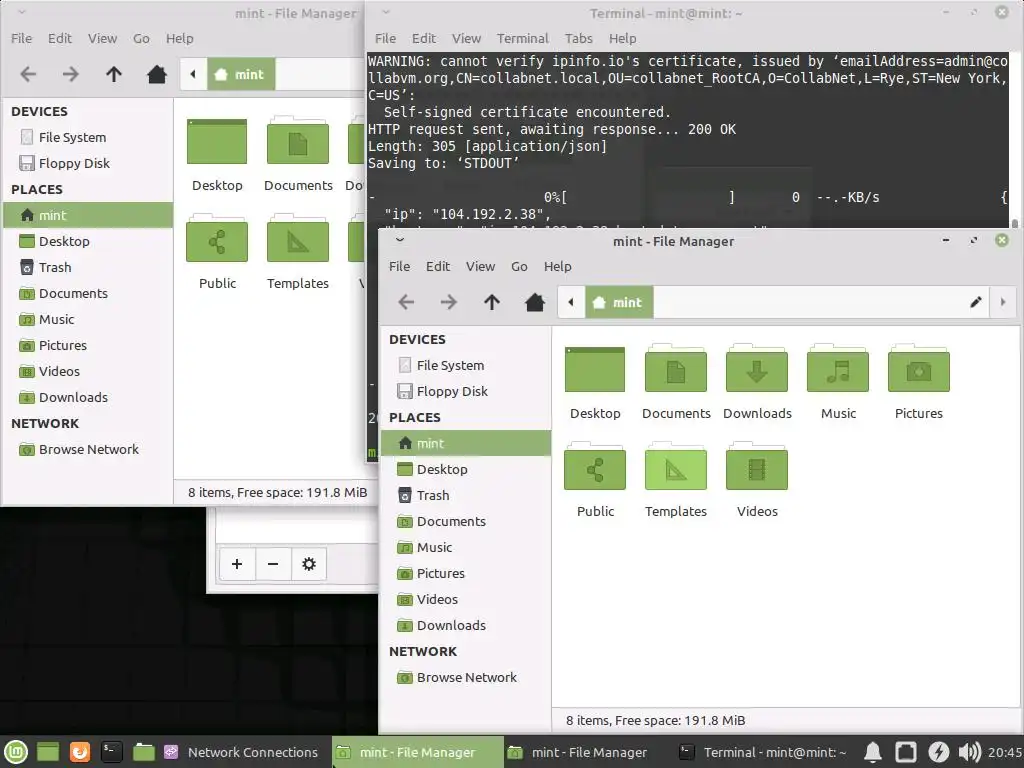1024x768 pixels.
Task: Open Documents folder icon in front File Manager
Action: tap(676, 370)
